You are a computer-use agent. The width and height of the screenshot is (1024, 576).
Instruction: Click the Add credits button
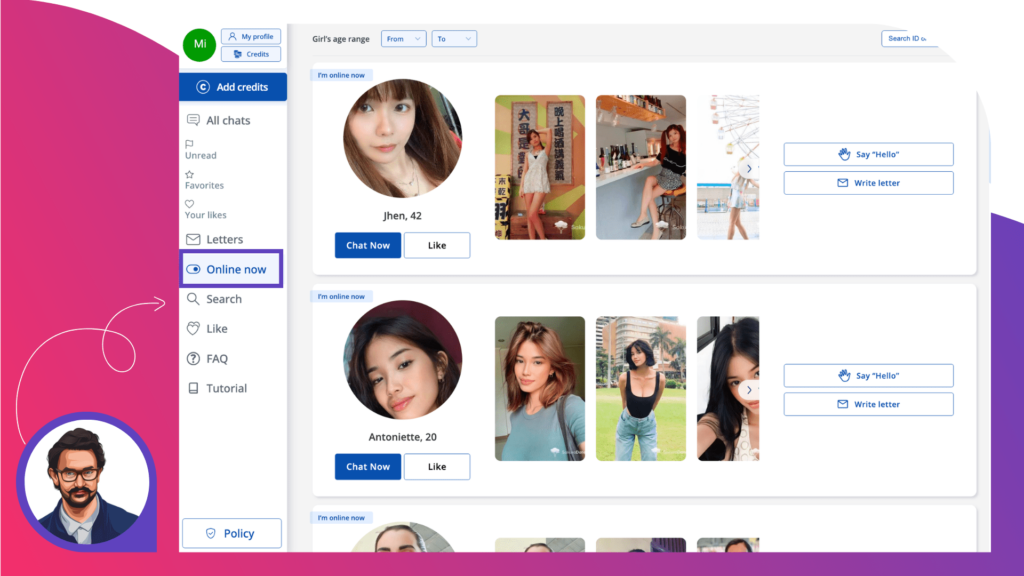click(x=233, y=87)
